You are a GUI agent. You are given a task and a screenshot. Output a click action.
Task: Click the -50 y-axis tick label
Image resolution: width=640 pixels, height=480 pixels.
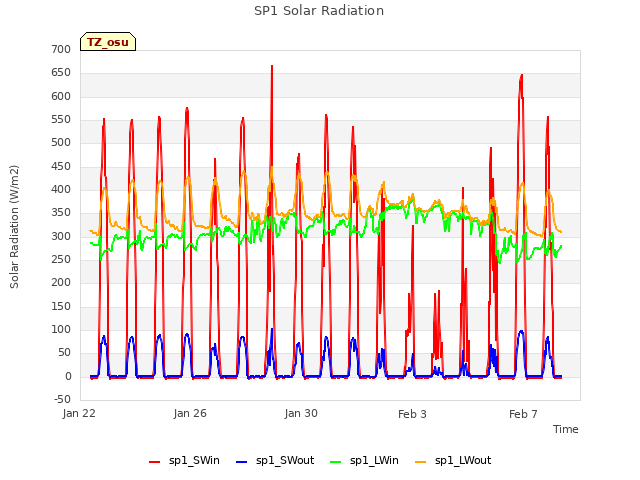point(62,399)
